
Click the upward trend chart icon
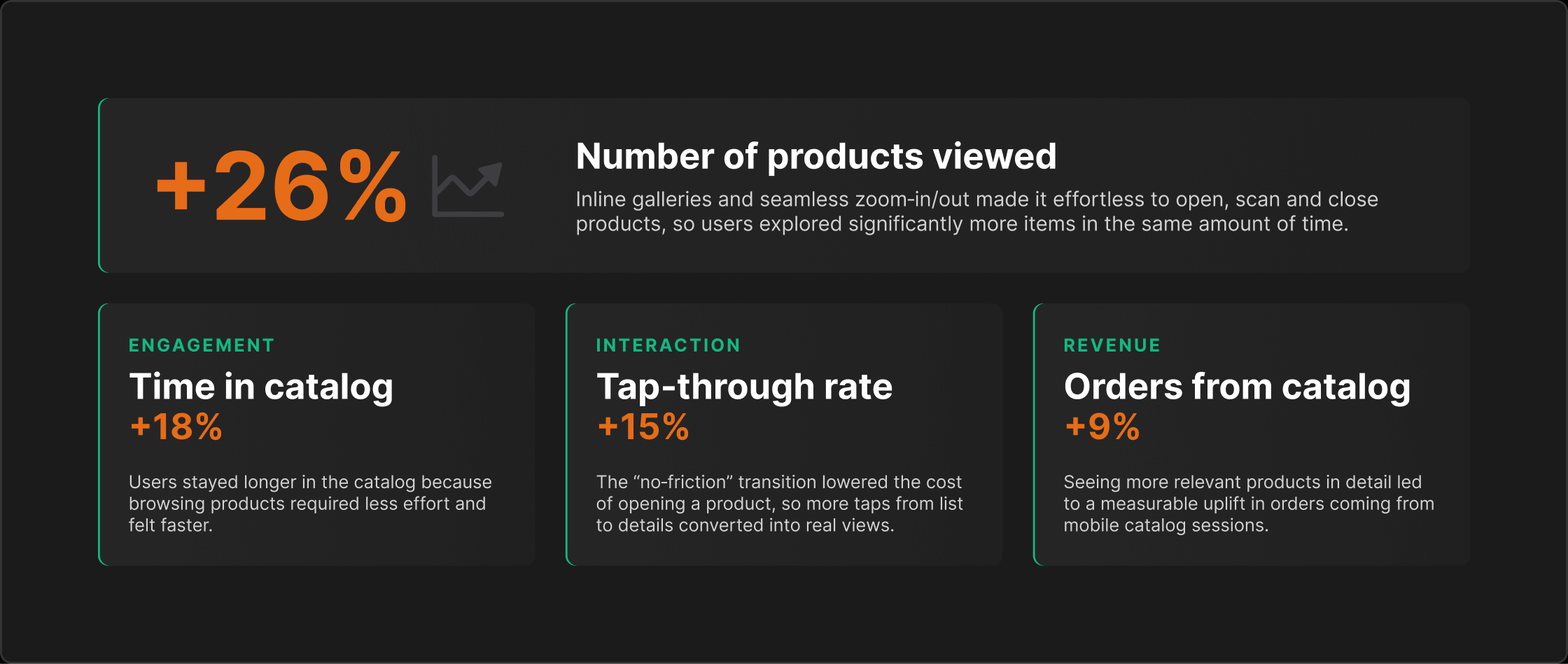pyautogui.click(x=468, y=186)
